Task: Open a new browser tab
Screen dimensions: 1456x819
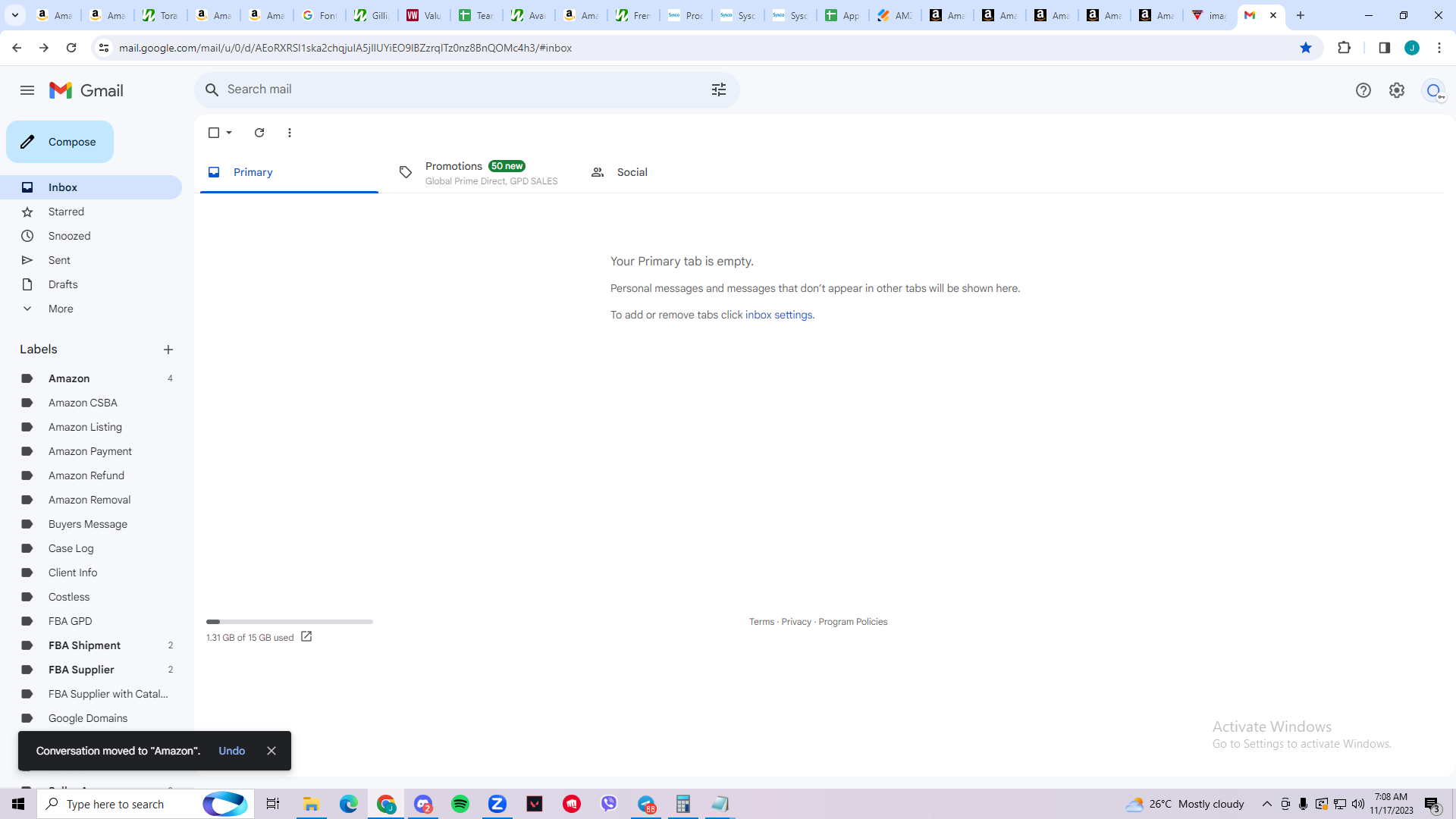Action: (1301, 15)
